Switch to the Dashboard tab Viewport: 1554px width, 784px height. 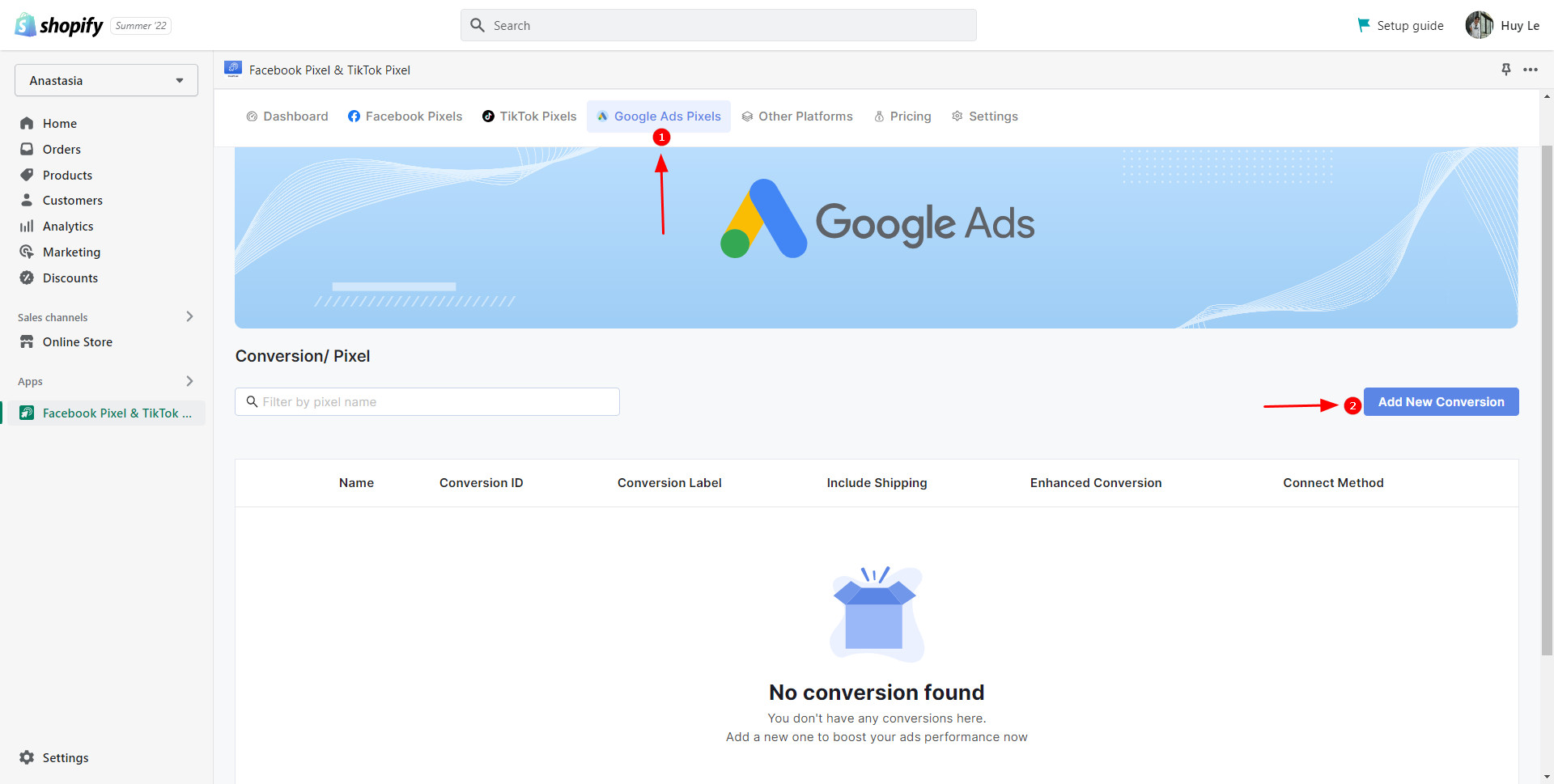click(287, 117)
